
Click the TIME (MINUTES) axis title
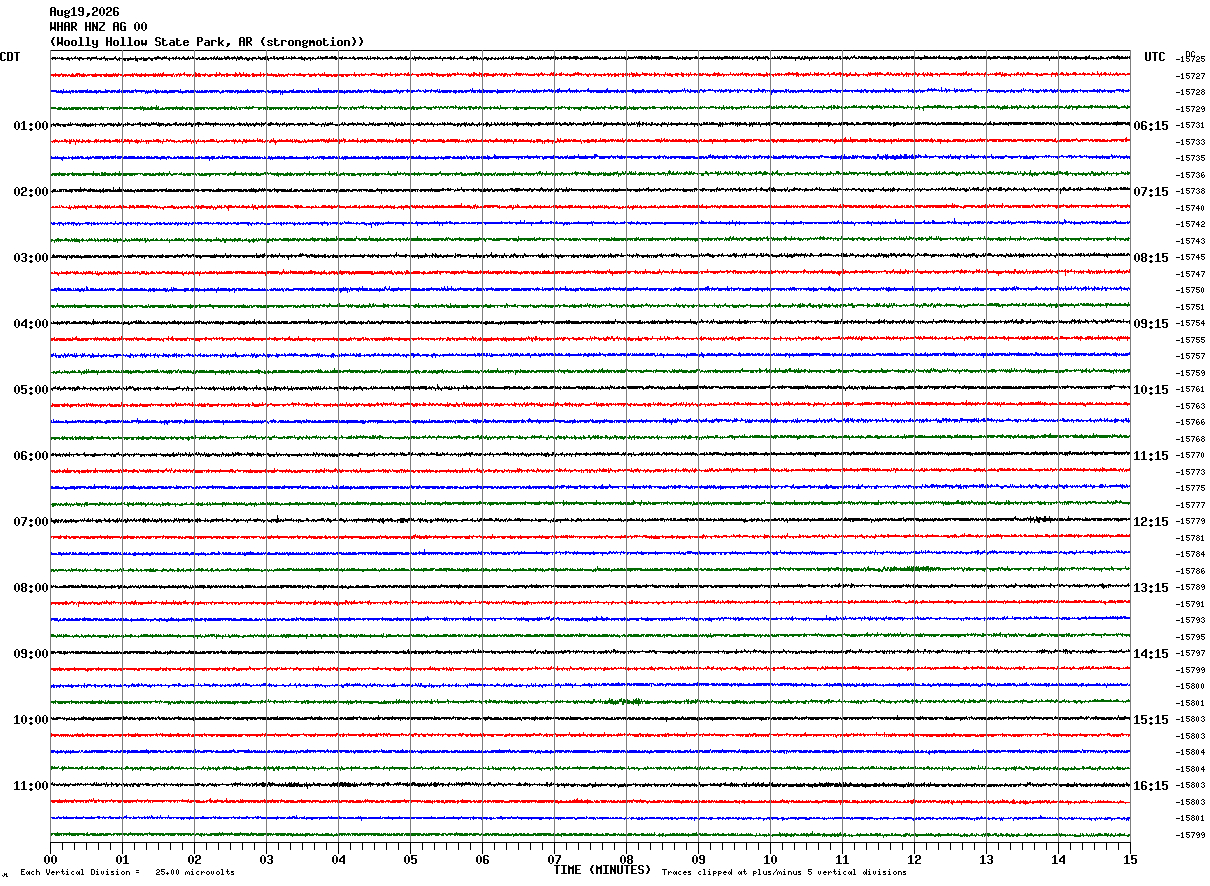pos(602,870)
